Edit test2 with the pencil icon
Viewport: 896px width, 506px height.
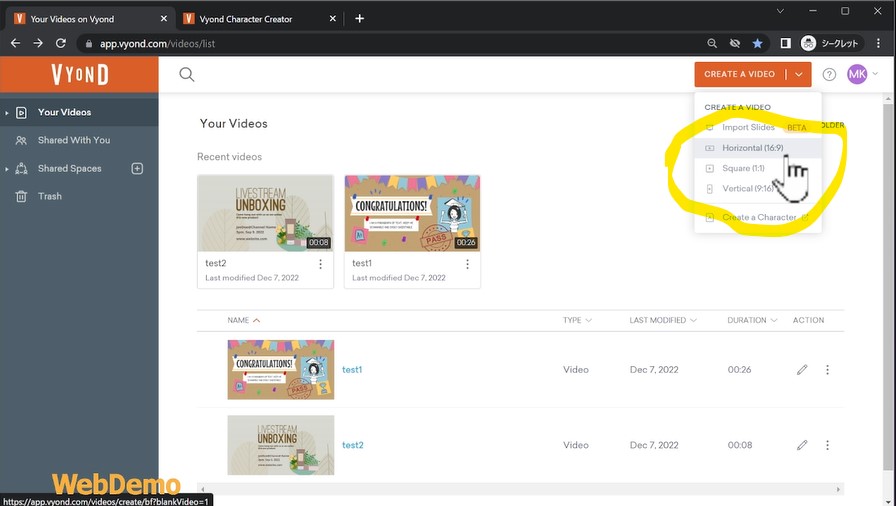click(802, 445)
